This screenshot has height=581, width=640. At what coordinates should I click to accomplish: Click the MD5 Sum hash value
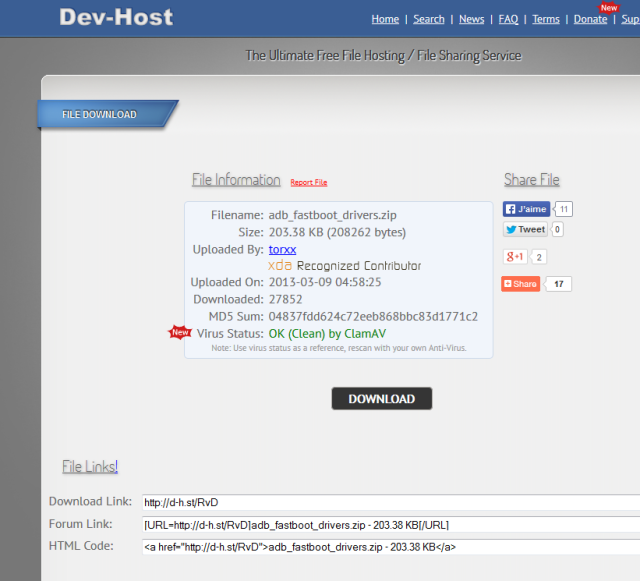[373, 316]
